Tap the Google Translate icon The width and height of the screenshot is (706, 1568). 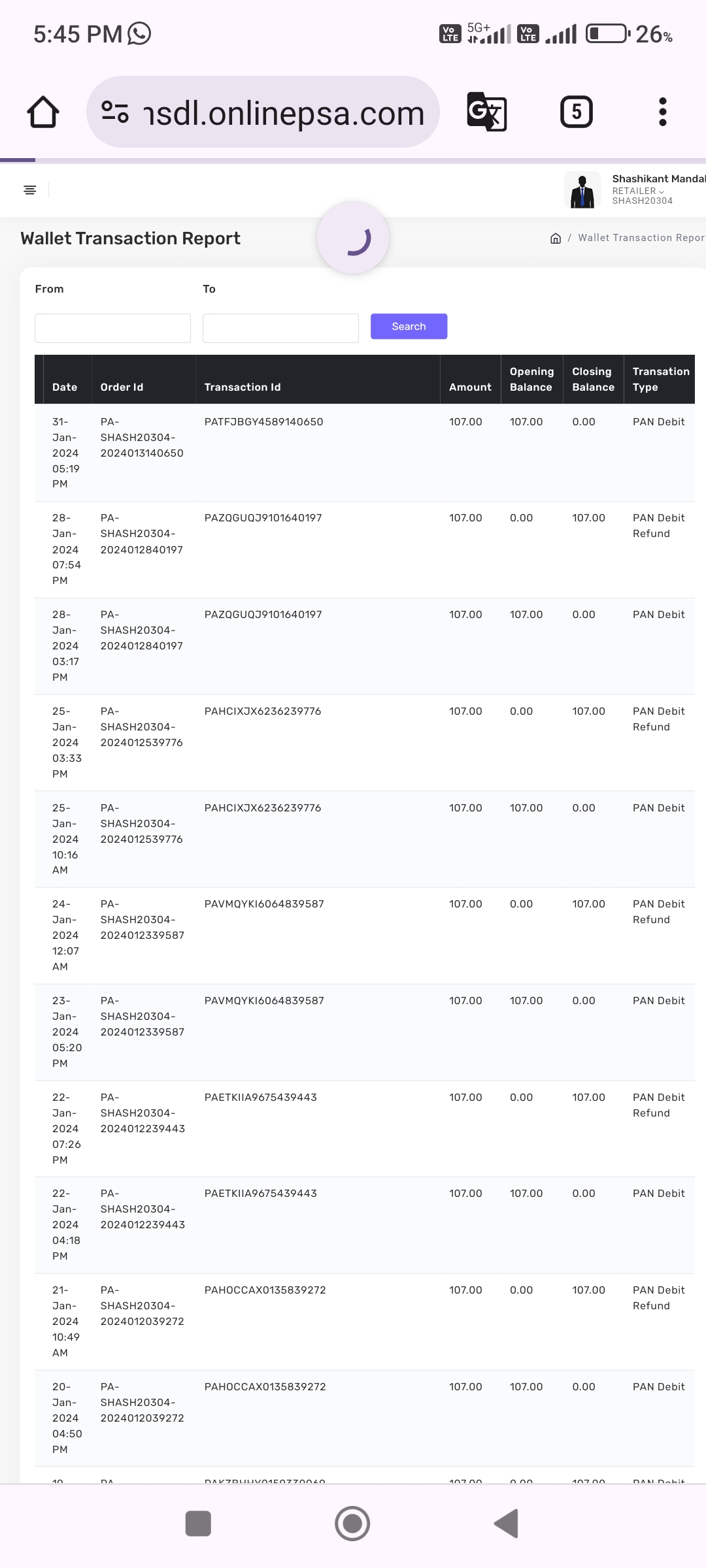tap(487, 112)
